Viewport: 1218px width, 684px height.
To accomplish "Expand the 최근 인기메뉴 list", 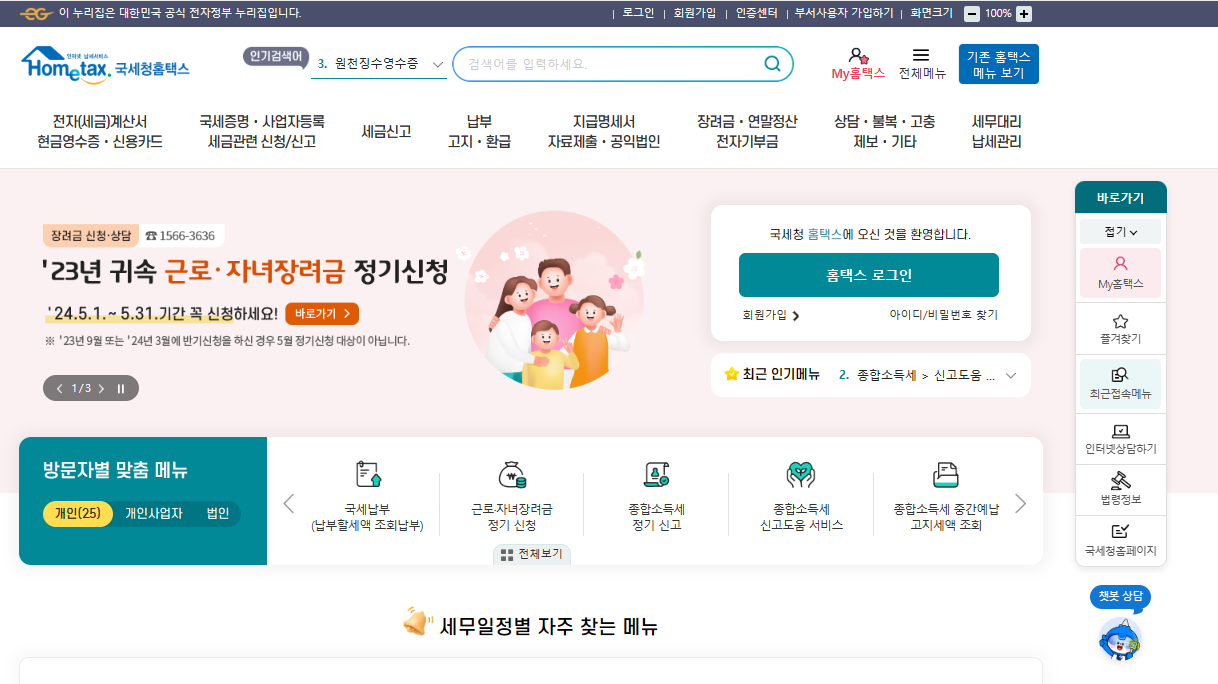I will coord(1010,375).
